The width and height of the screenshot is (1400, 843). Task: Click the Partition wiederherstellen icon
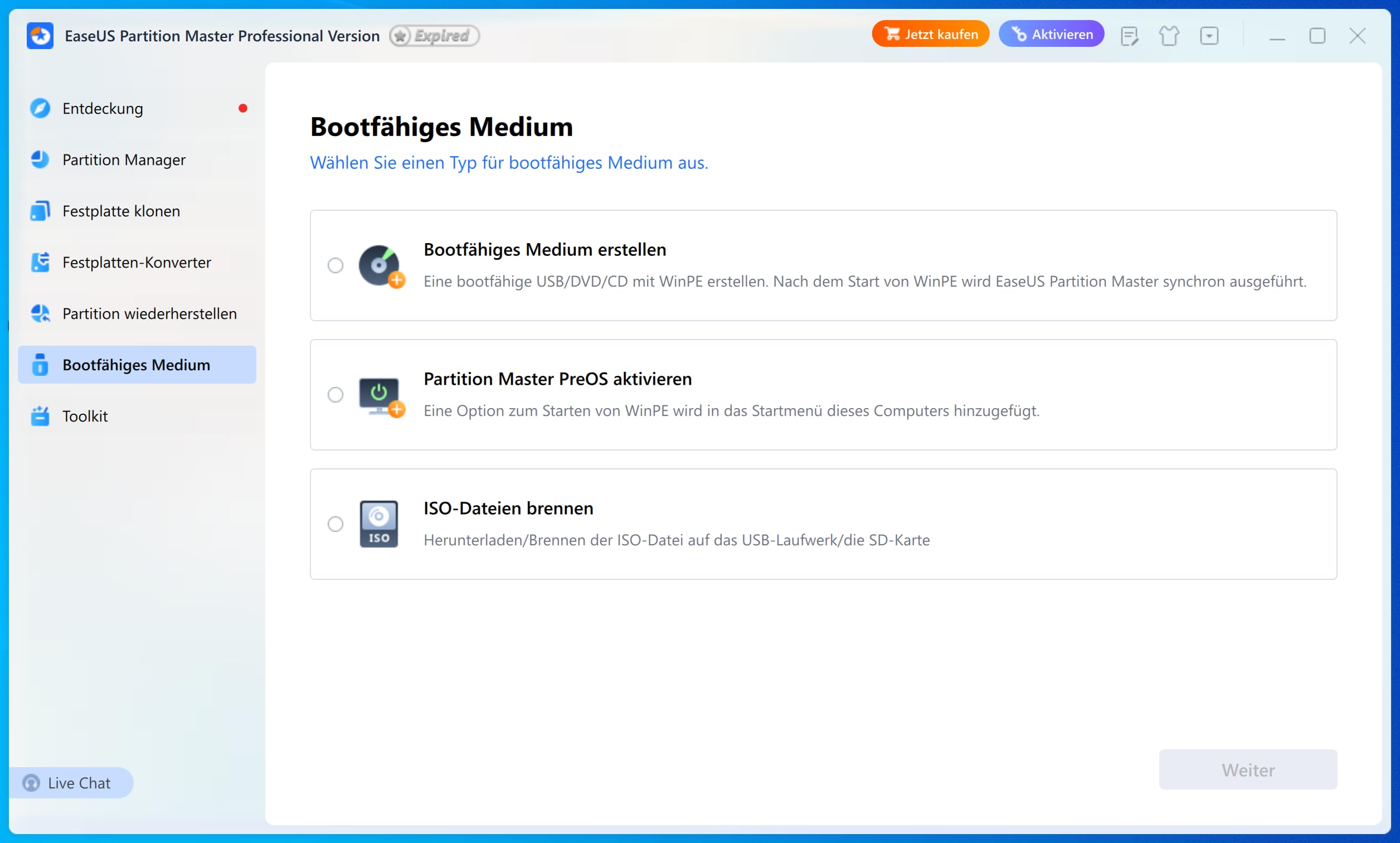point(40,313)
